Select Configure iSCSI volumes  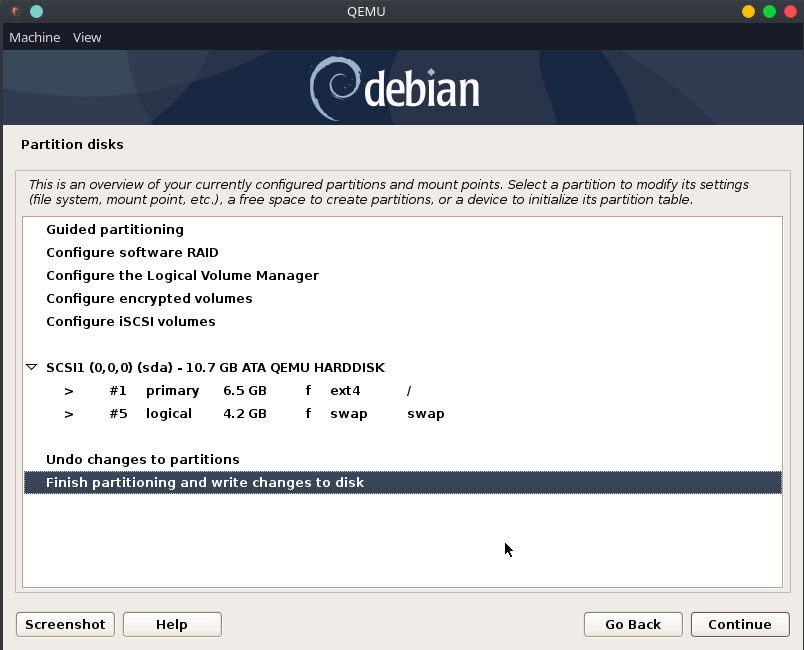coord(131,322)
